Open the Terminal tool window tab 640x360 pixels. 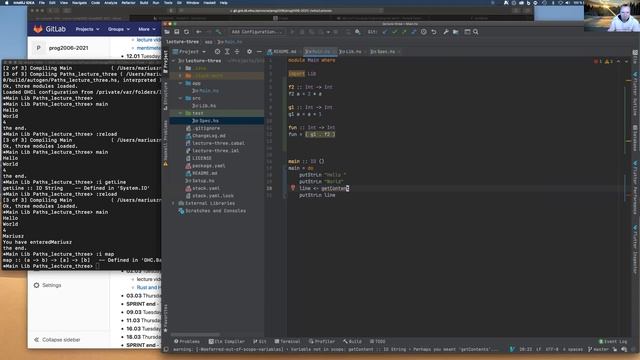coord(287,341)
